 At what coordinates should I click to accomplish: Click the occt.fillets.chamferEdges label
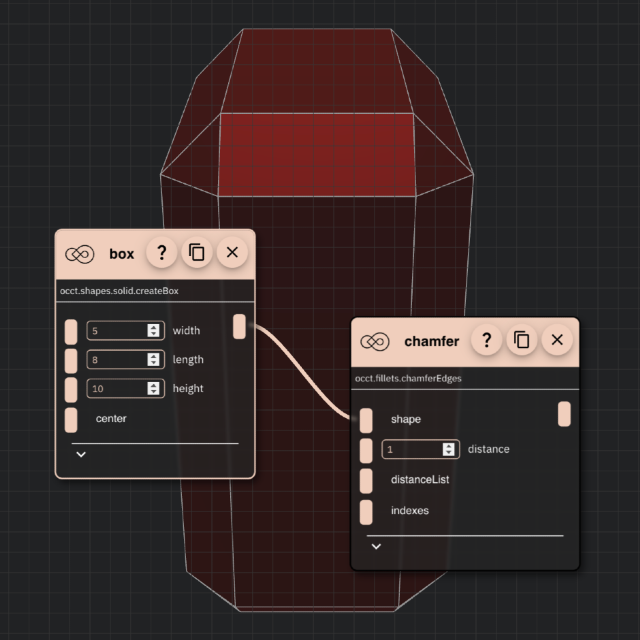click(x=408, y=378)
